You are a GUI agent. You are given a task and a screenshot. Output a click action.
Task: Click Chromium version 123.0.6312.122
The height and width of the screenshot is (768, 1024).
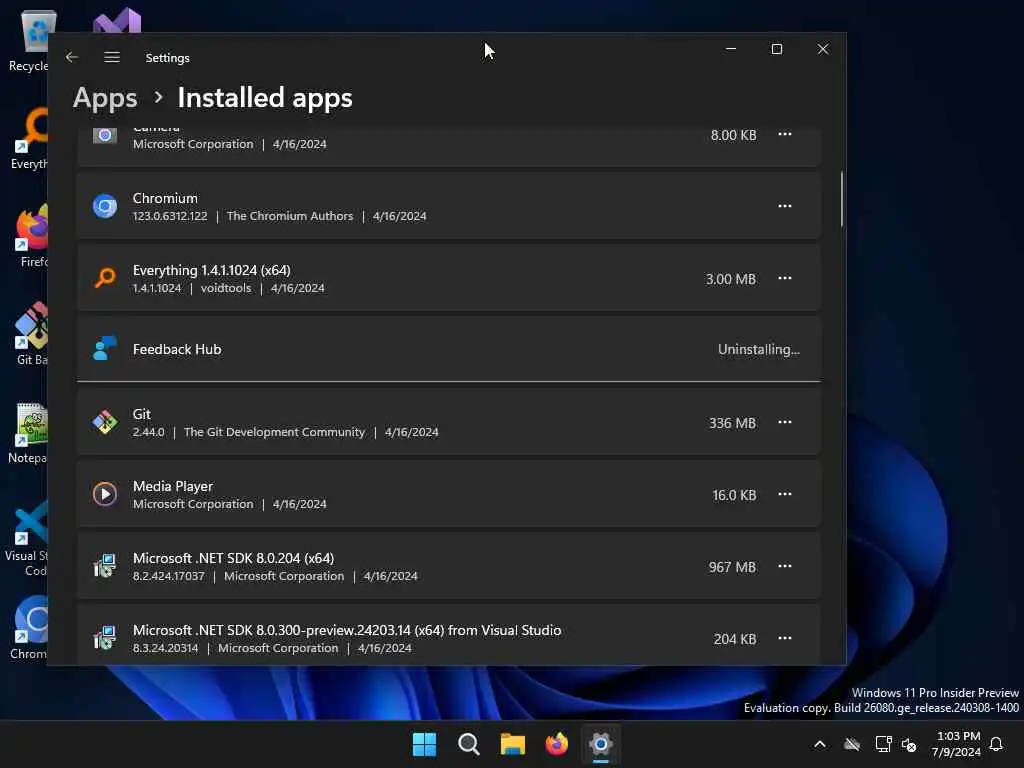point(170,216)
